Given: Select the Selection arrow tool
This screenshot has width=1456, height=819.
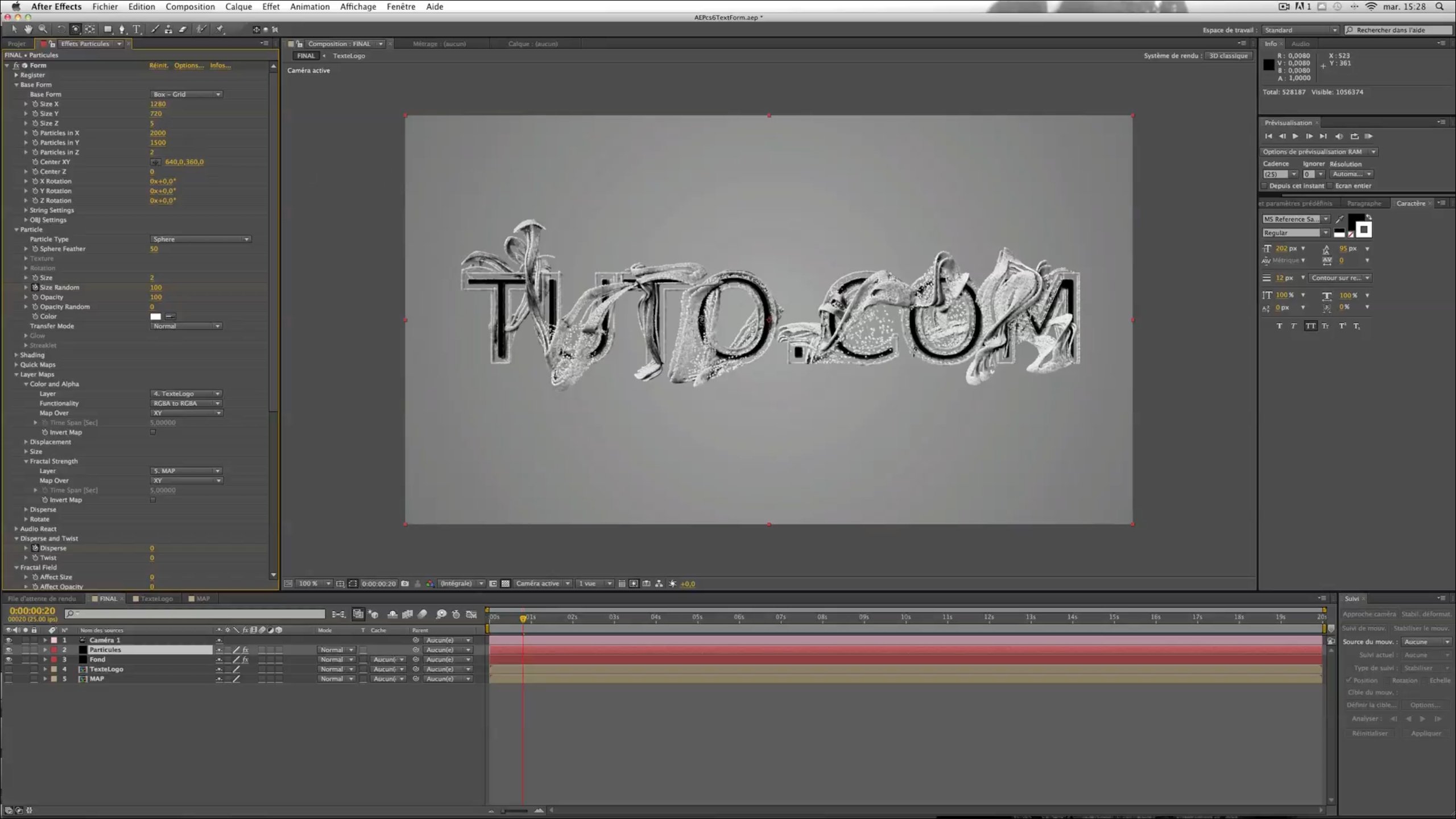Looking at the screenshot, I should pos(14,29).
